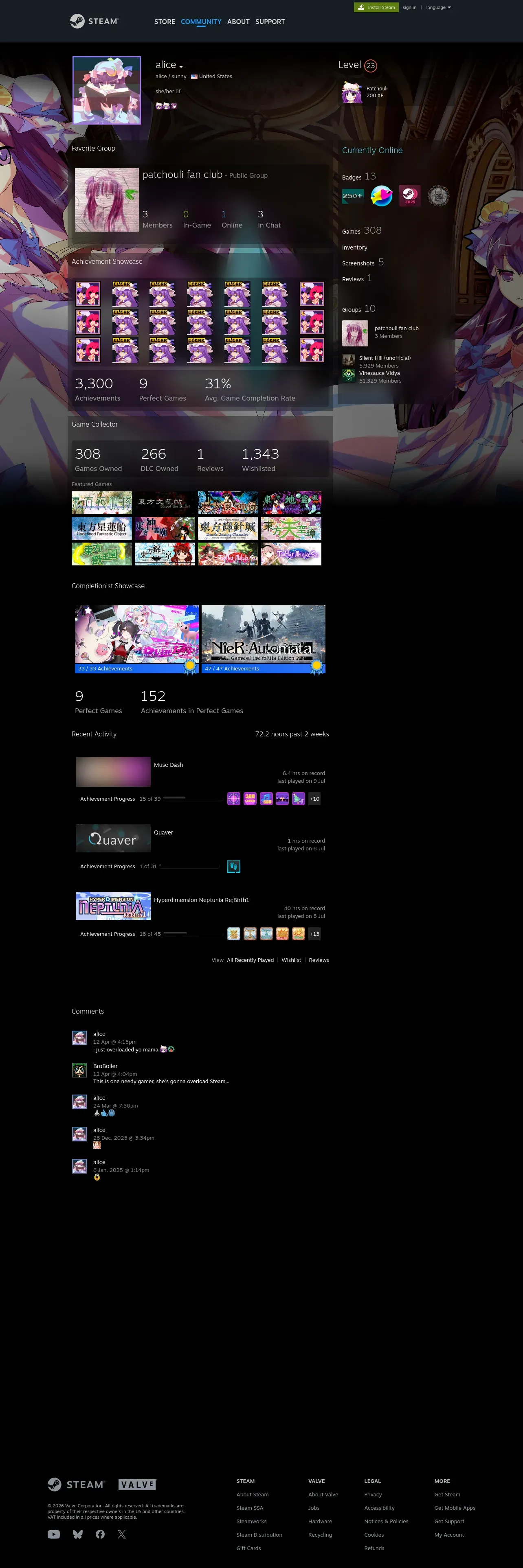Open the Reviews 1 link in the sidebar
The height and width of the screenshot is (1568, 523).
click(357, 278)
